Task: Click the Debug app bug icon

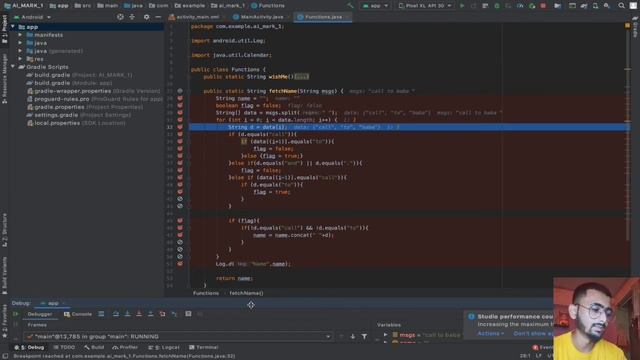Action: click(x=497, y=6)
